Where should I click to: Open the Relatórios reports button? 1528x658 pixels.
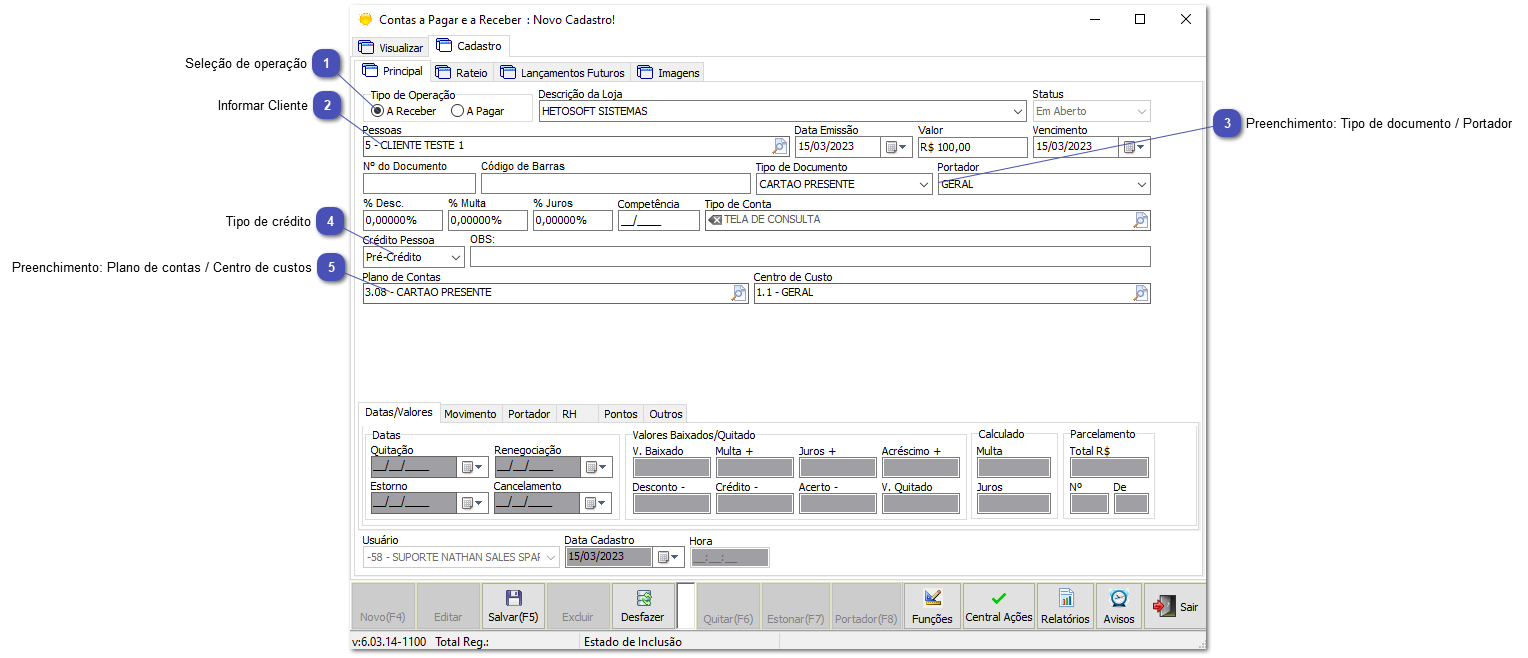tap(1065, 608)
